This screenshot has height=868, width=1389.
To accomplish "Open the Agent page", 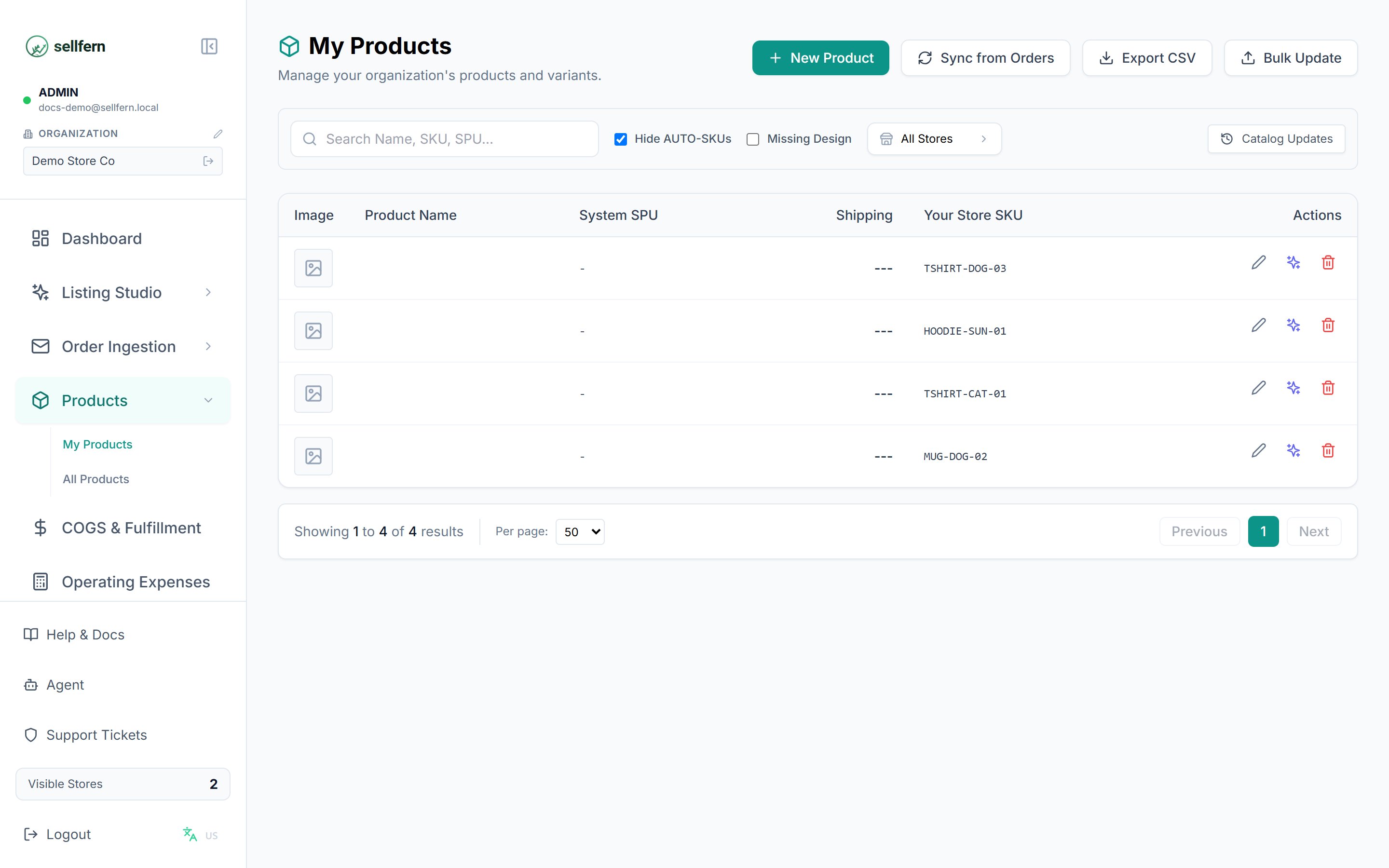I will (54, 685).
